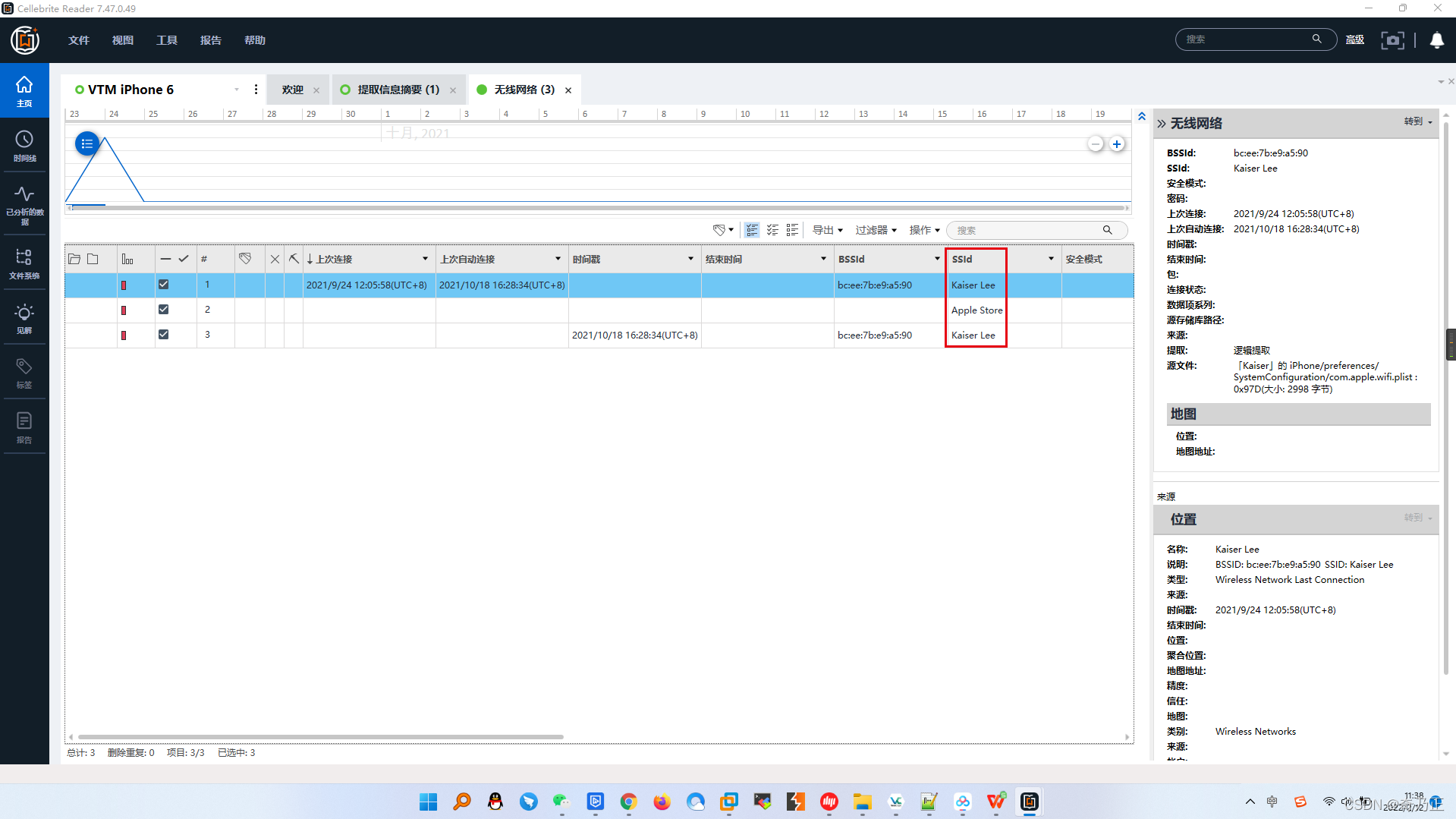The image size is (1456, 819).
Task: Open the notifications bell icon
Action: pos(1436,40)
